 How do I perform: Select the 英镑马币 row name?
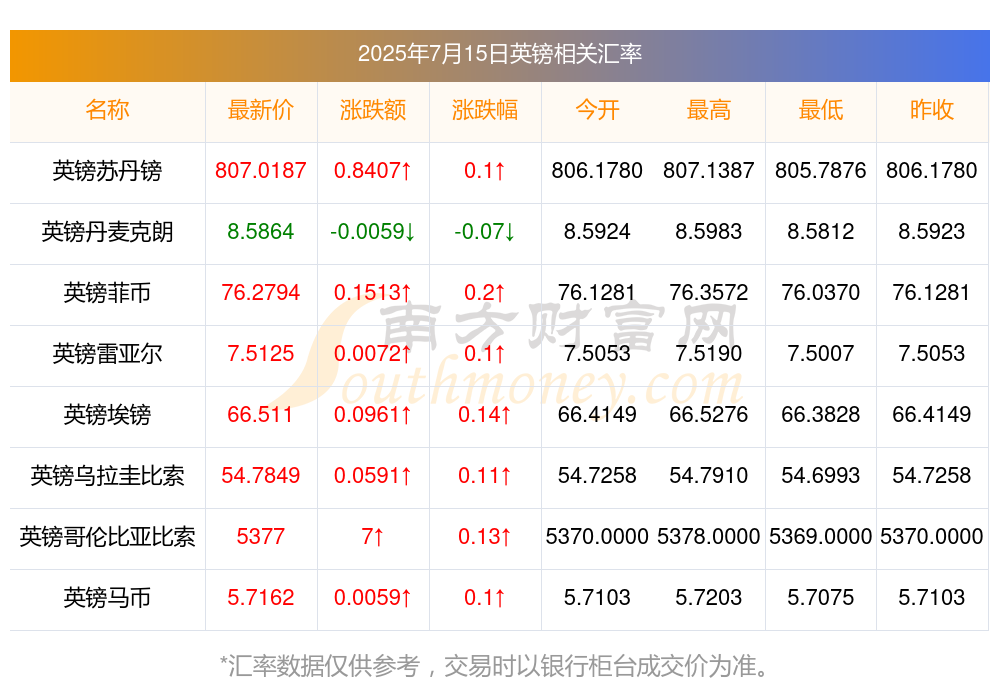(x=107, y=598)
